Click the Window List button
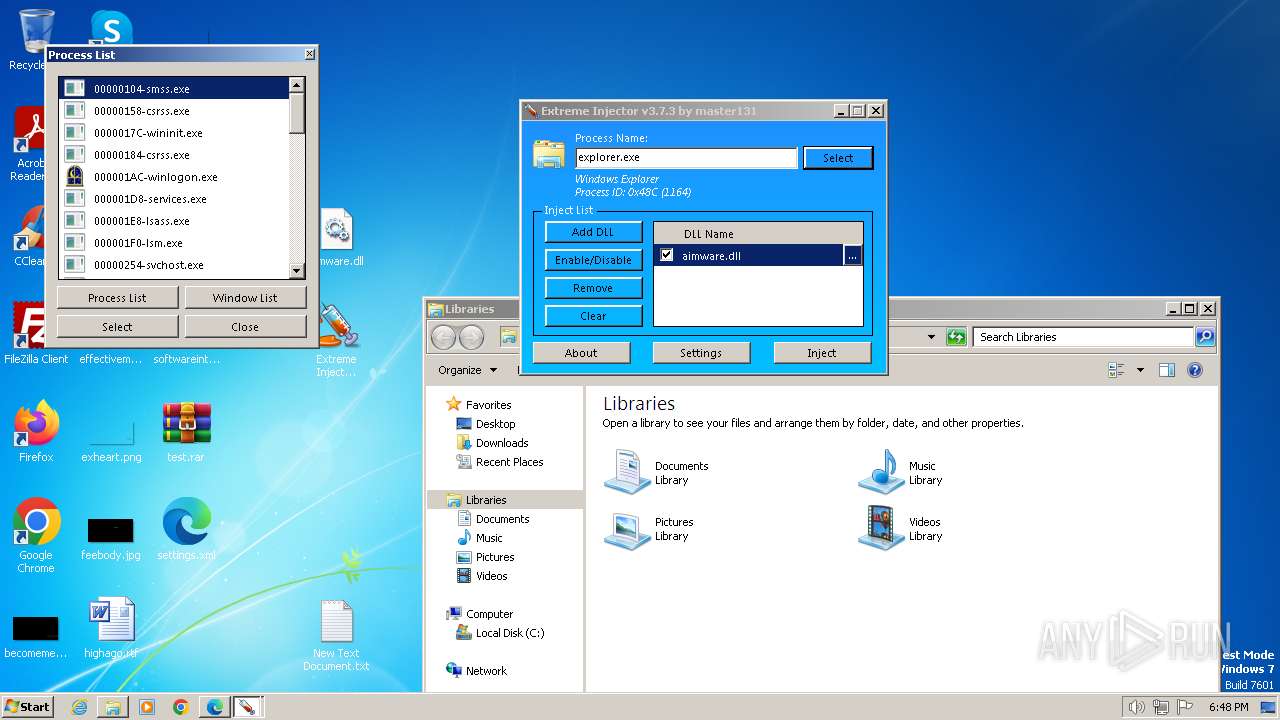The height and width of the screenshot is (720, 1280). [245, 298]
